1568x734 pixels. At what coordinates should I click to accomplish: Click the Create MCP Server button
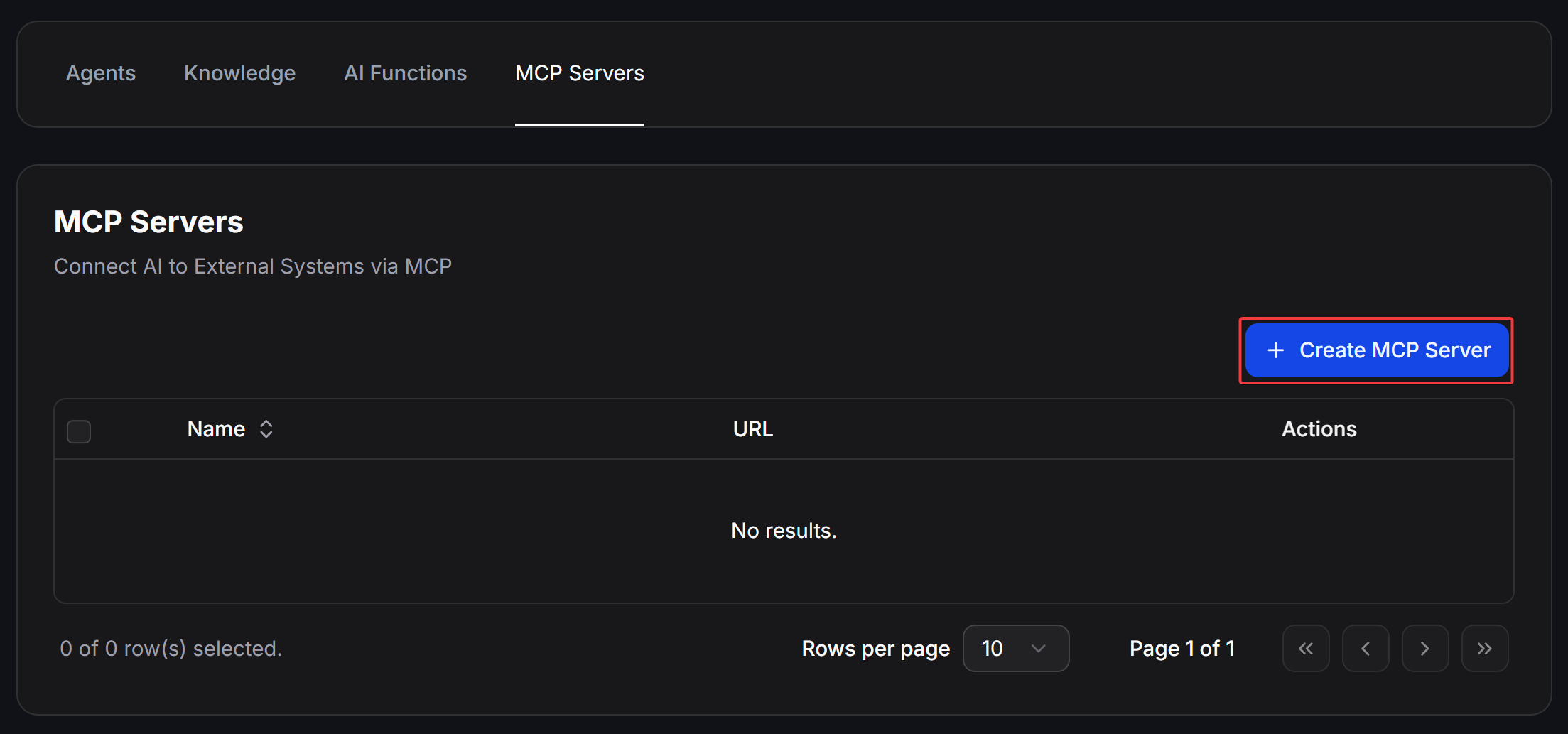tap(1376, 350)
